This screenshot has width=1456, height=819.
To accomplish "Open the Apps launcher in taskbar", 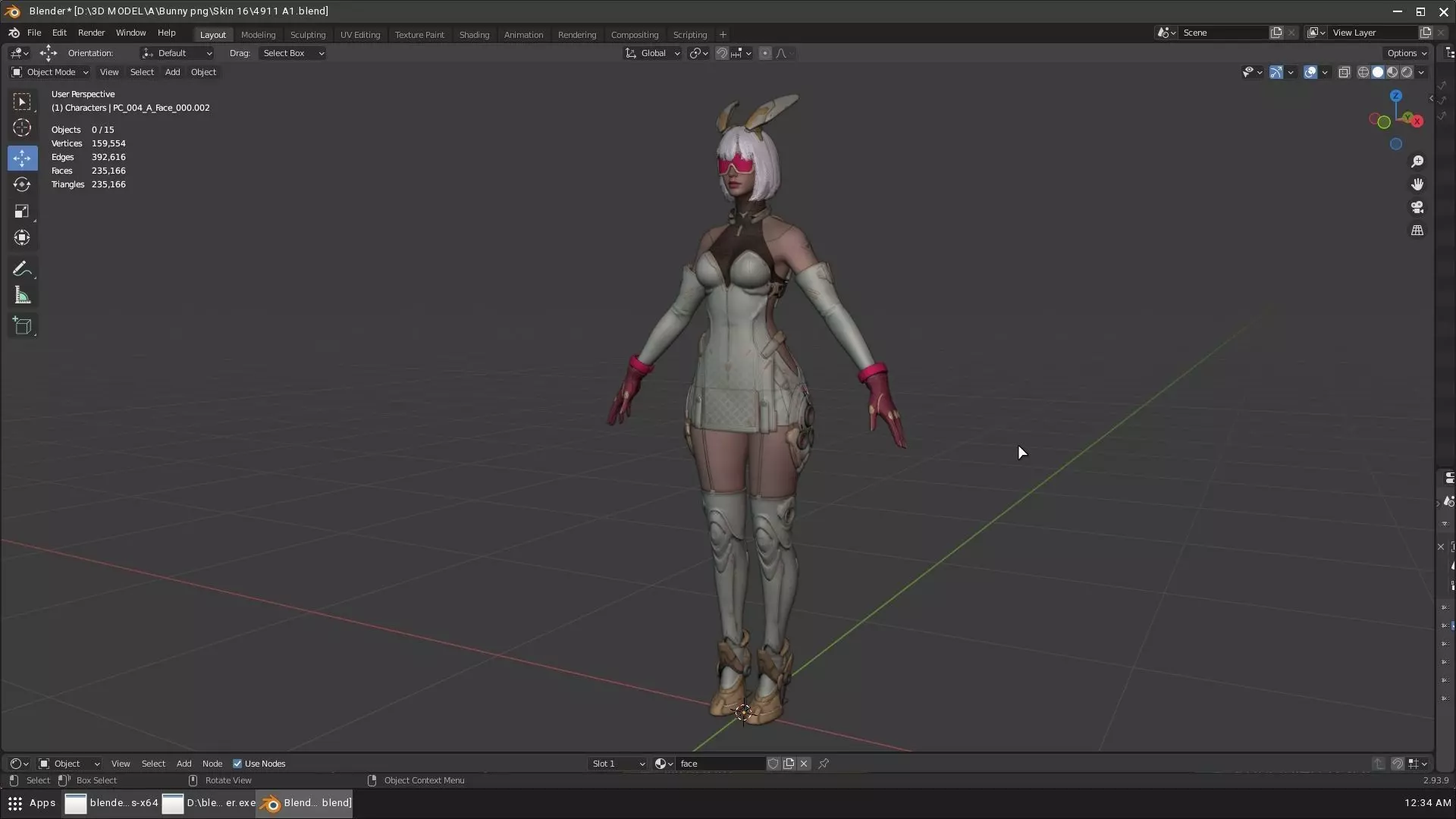I will pyautogui.click(x=31, y=803).
